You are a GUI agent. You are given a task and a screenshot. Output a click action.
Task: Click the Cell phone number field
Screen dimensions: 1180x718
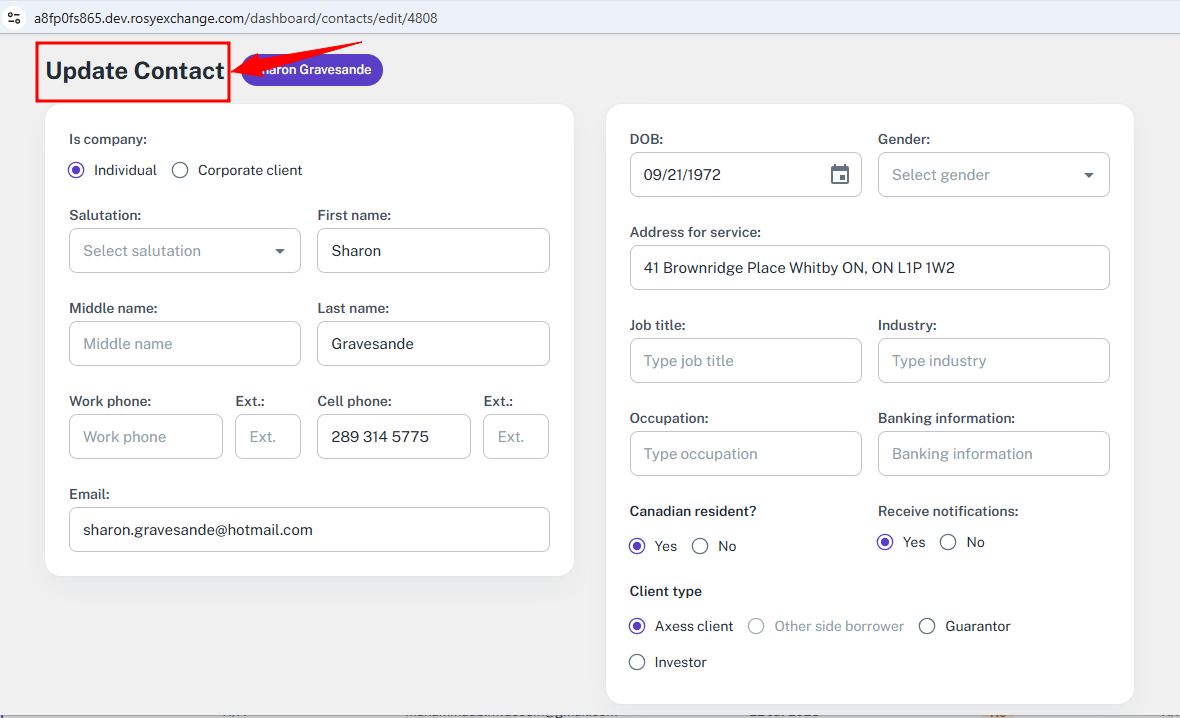393,437
